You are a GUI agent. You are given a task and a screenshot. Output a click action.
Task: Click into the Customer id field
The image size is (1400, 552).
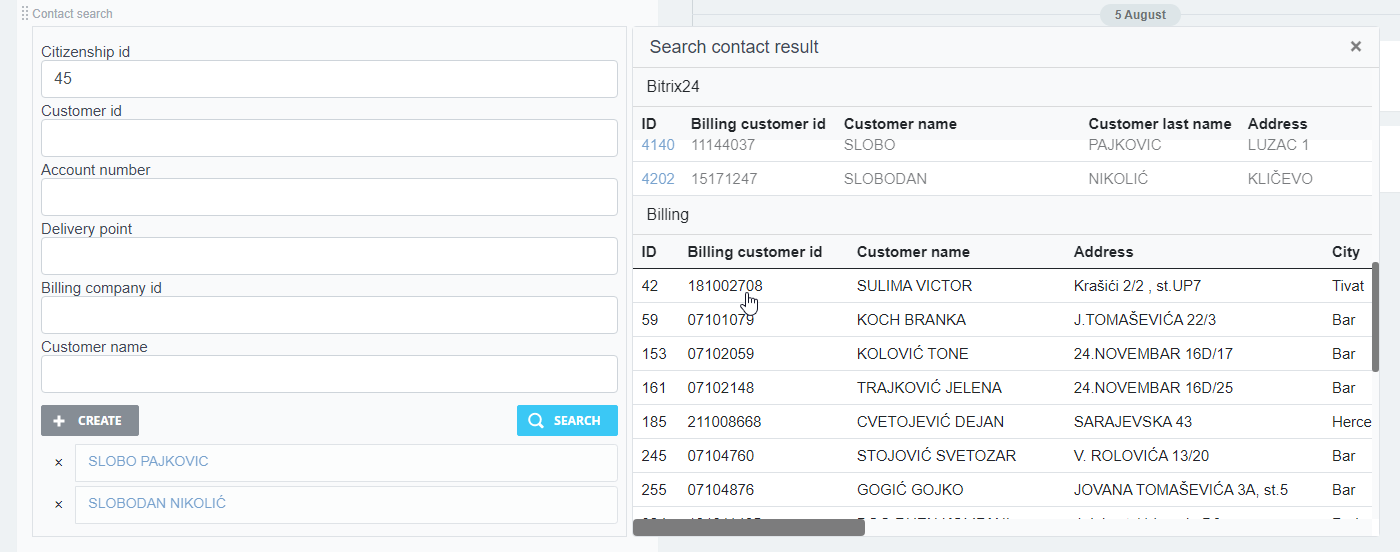[x=329, y=138]
